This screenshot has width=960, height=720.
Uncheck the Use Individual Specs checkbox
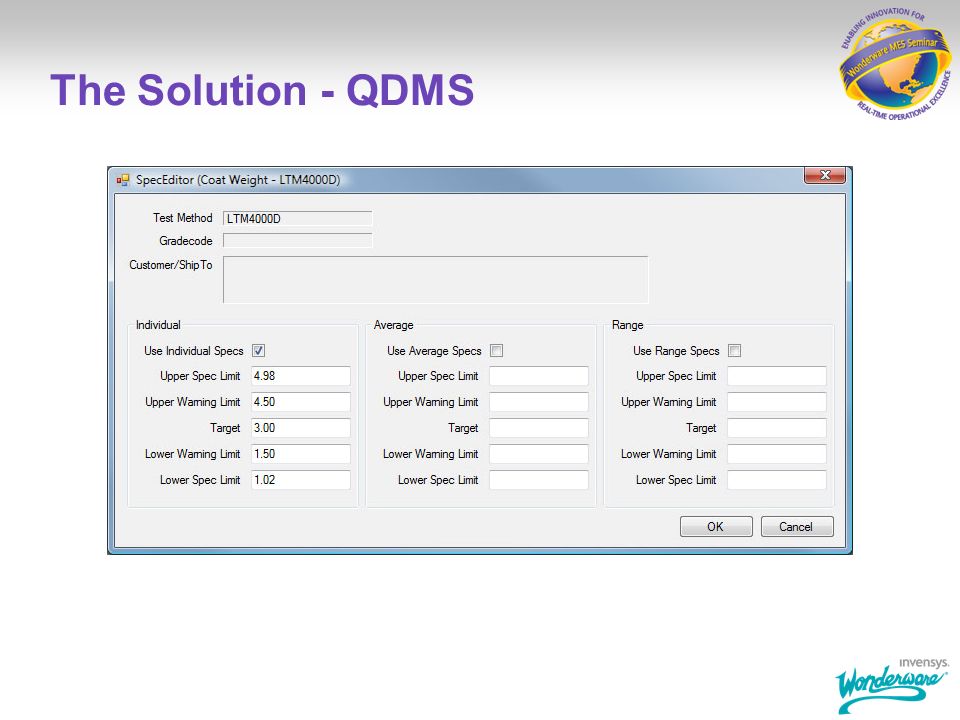click(x=258, y=351)
